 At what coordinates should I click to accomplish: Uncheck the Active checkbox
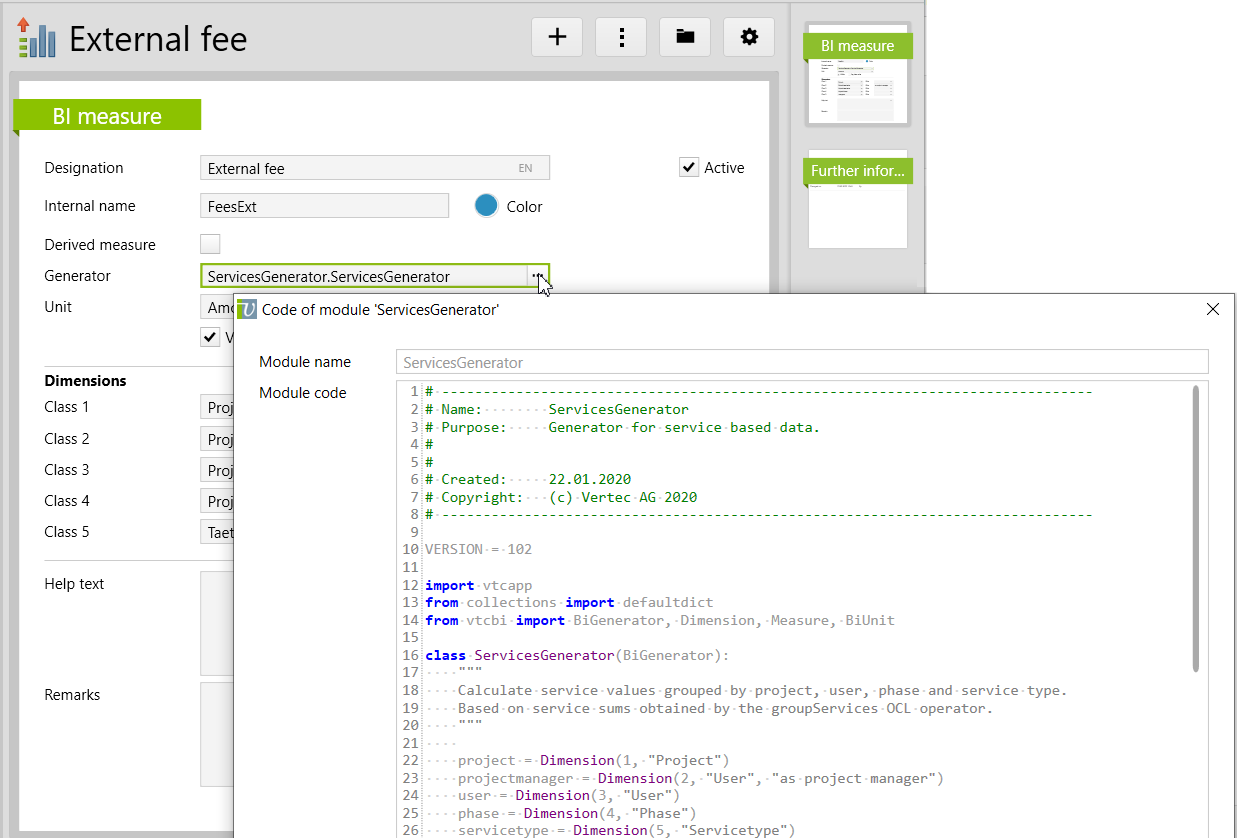tap(689, 167)
